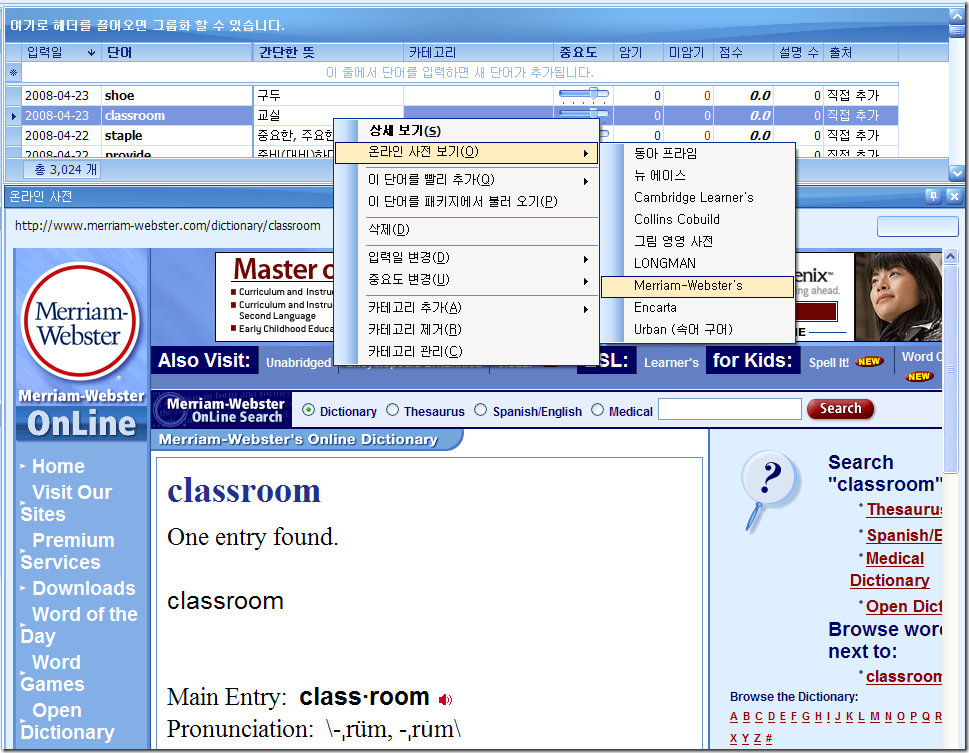
Task: Click the word-list scroll down arrow
Action: (956, 172)
